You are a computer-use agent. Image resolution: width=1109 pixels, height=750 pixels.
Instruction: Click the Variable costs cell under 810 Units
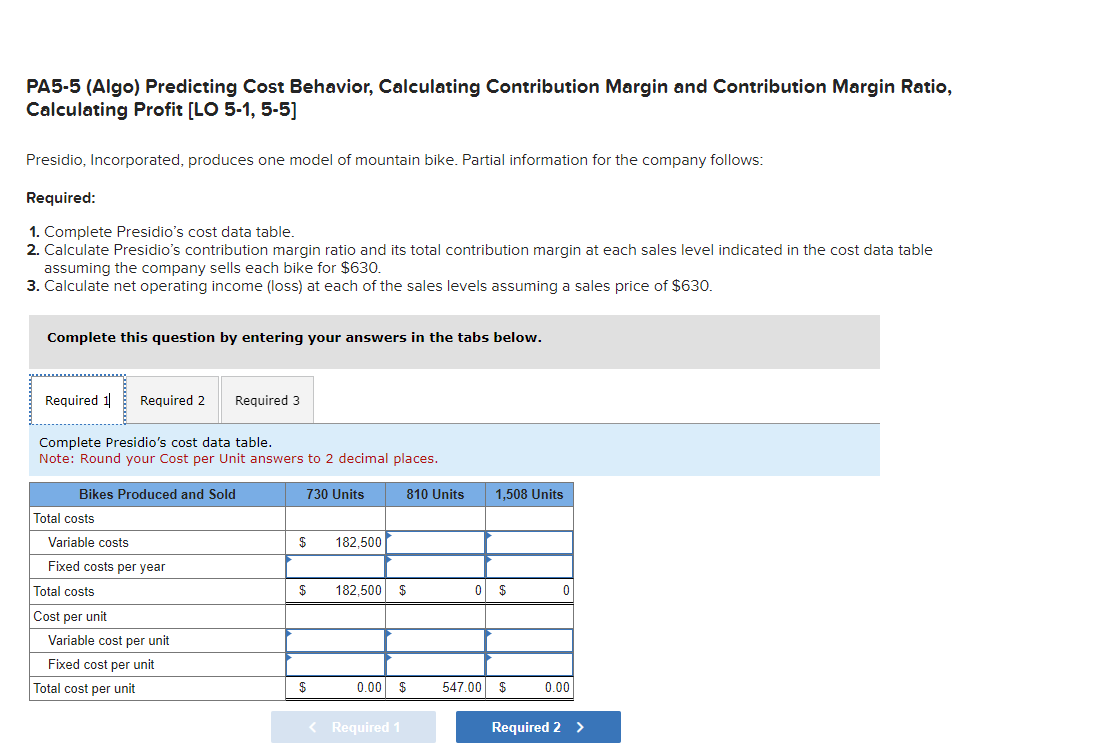tap(435, 542)
